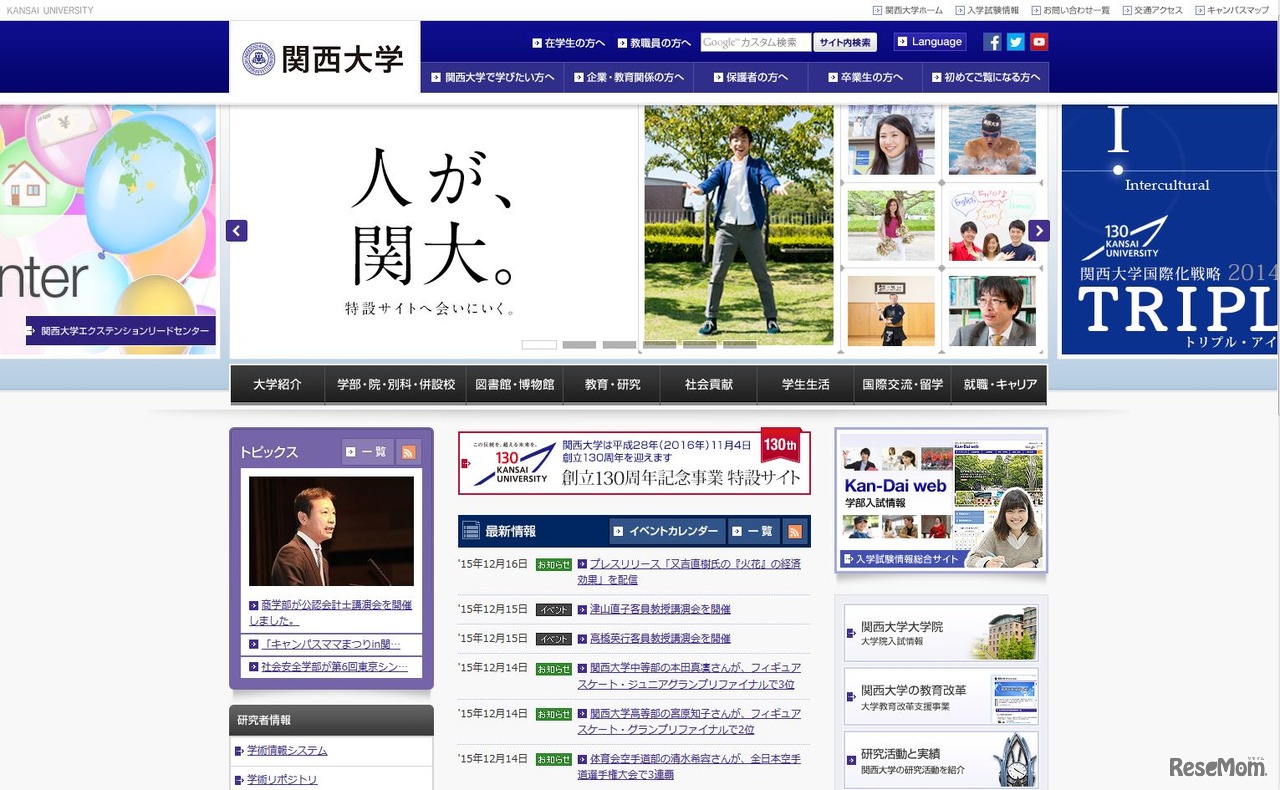Open the 学術情報システム link
The width and height of the screenshot is (1280, 790).
pyautogui.click(x=287, y=751)
